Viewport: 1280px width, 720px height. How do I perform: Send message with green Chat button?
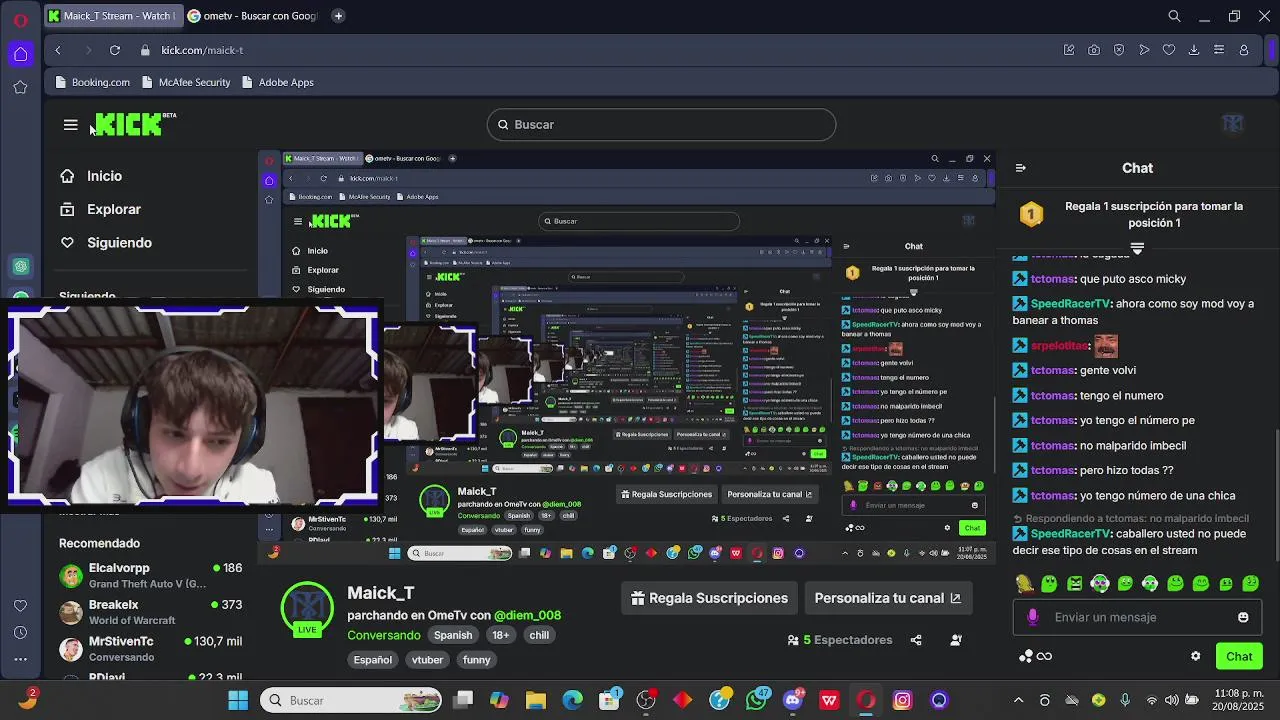1239,656
